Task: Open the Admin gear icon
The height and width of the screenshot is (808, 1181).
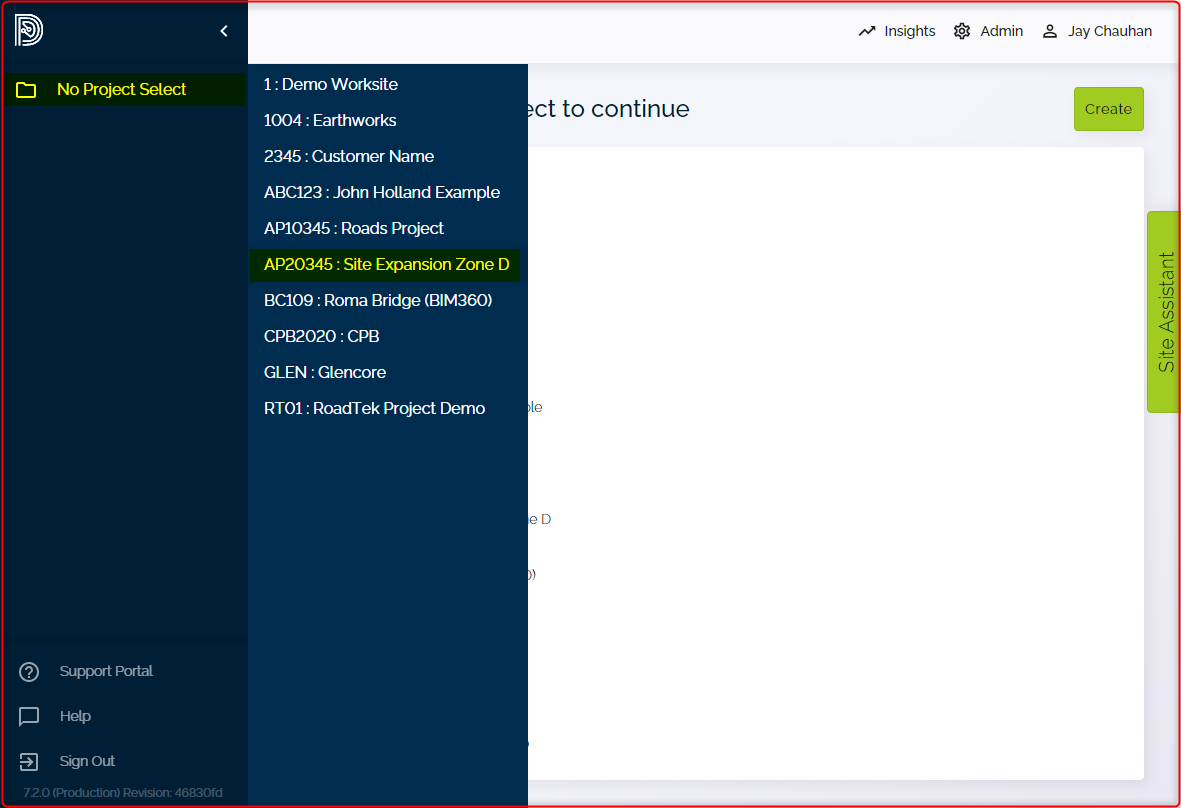Action: click(962, 31)
